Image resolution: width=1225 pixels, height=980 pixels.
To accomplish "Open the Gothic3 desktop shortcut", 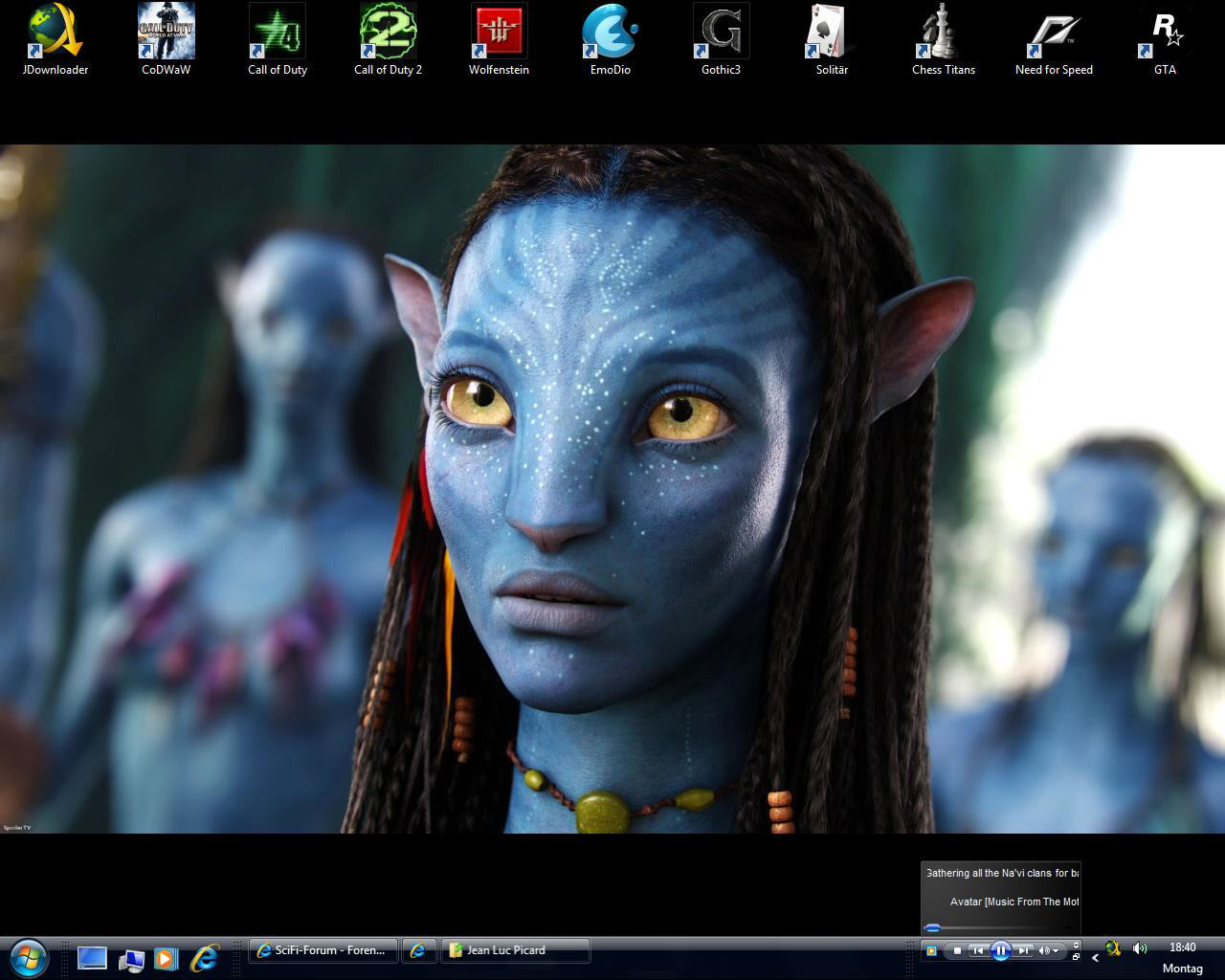I will point(721,33).
